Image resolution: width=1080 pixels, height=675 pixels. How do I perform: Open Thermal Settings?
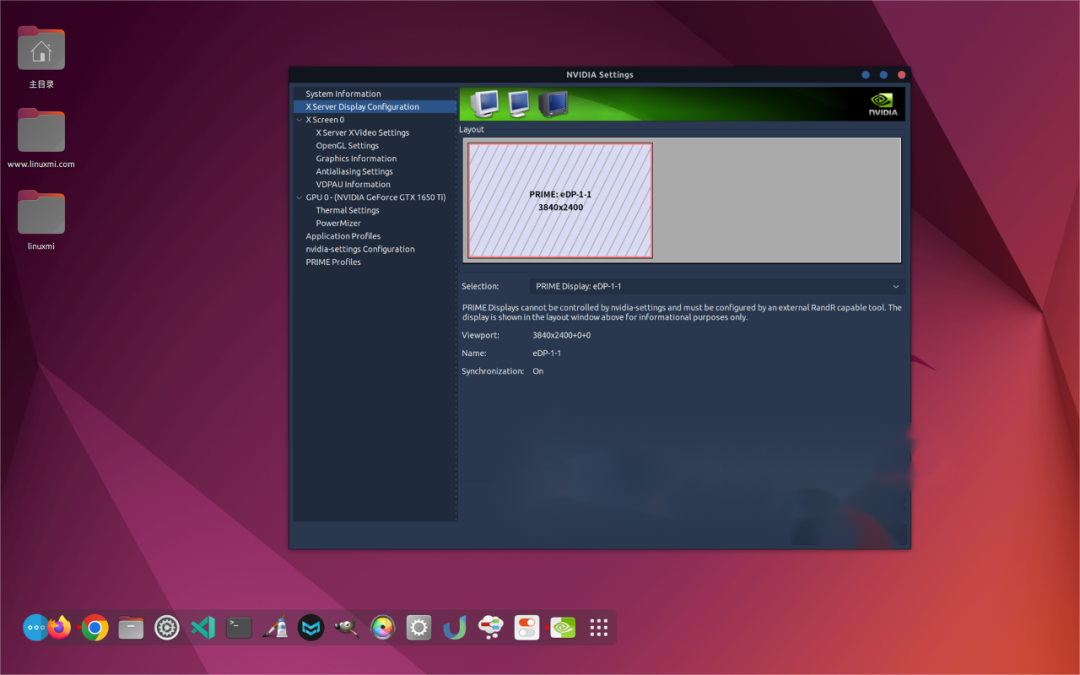click(x=347, y=210)
